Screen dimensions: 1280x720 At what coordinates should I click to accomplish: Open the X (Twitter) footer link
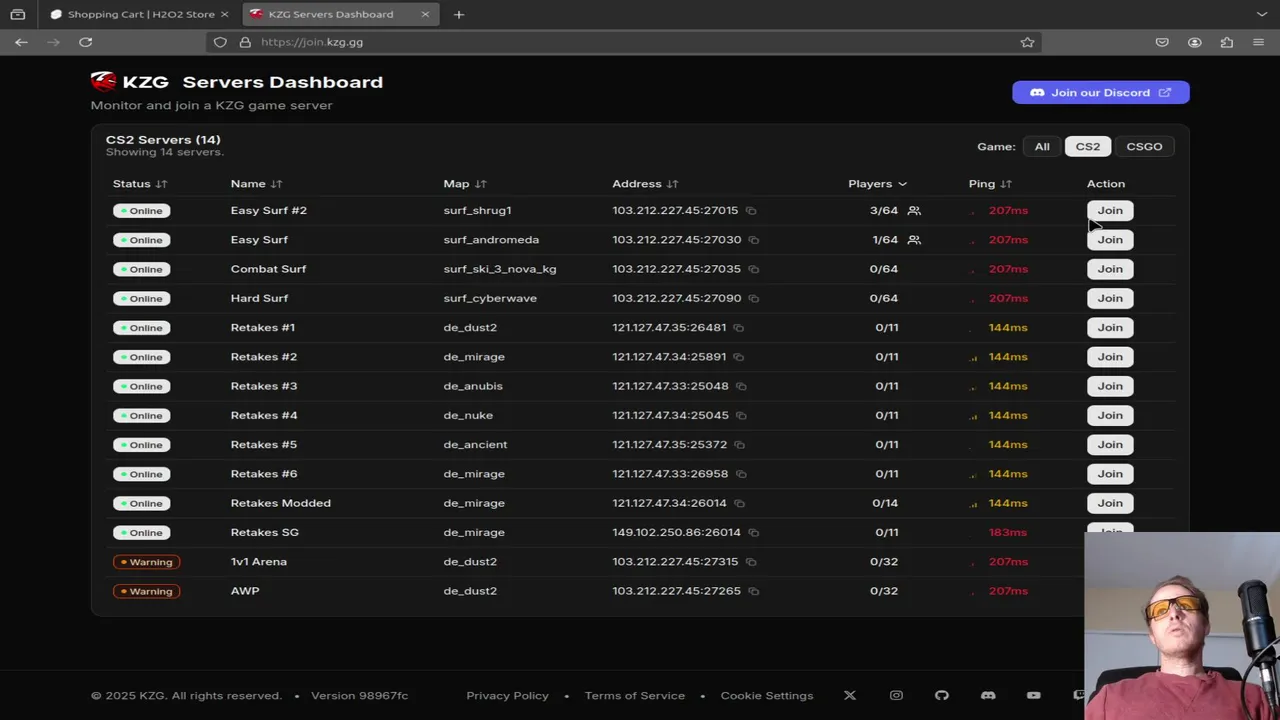click(850, 696)
